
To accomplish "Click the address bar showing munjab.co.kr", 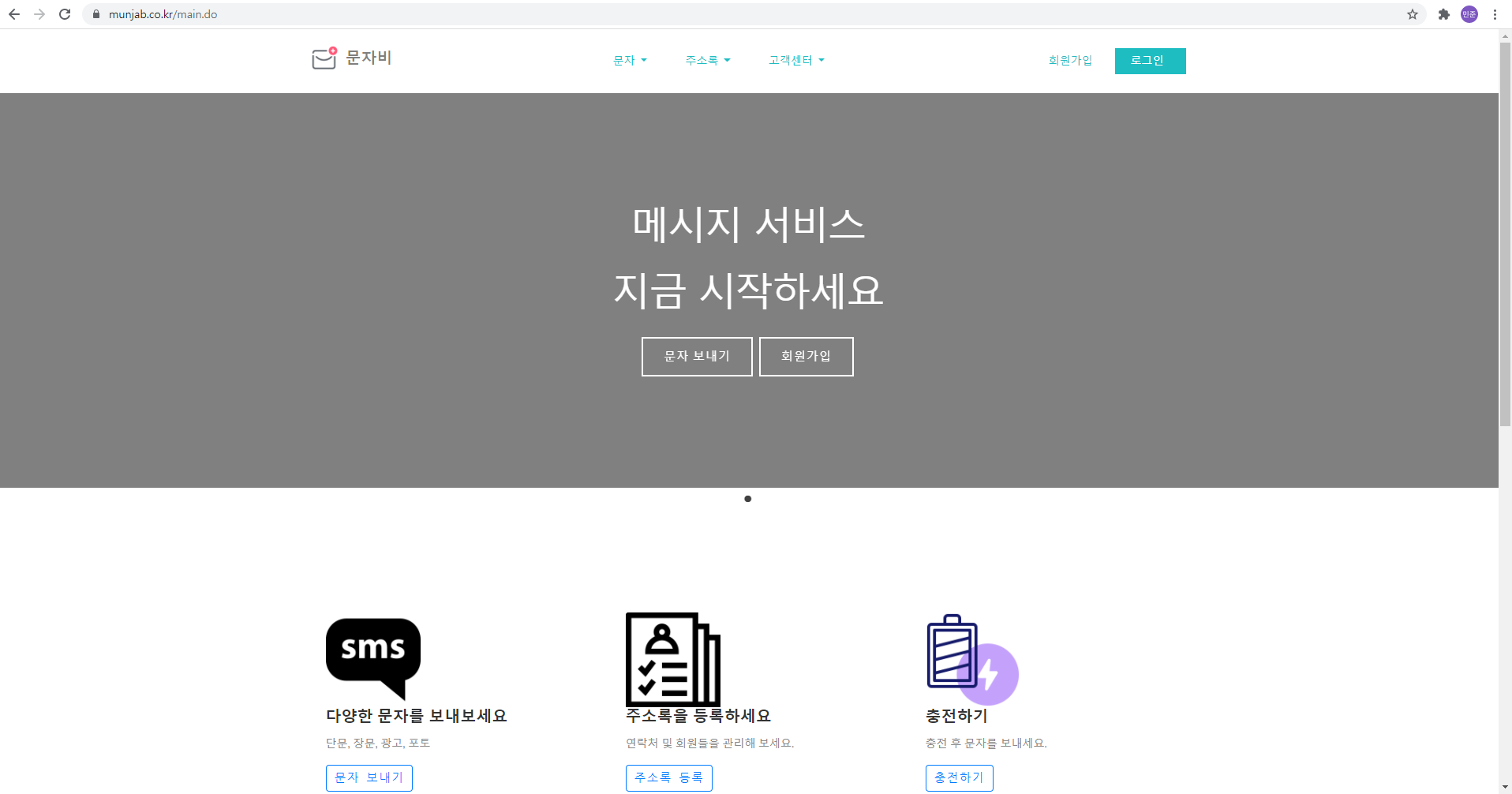I will pyautogui.click(x=710, y=14).
